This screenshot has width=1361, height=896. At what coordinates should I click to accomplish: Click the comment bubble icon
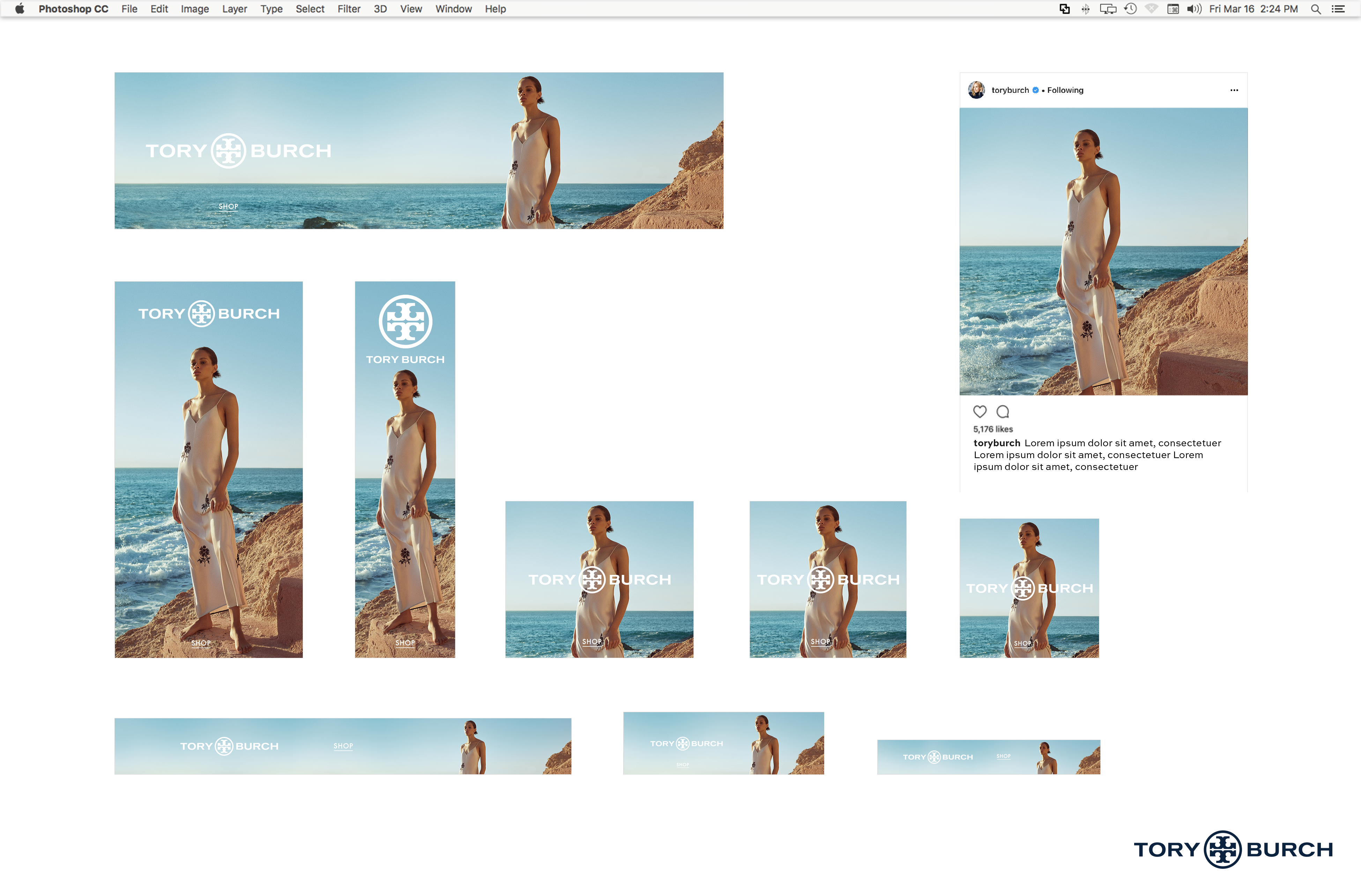click(x=1003, y=411)
